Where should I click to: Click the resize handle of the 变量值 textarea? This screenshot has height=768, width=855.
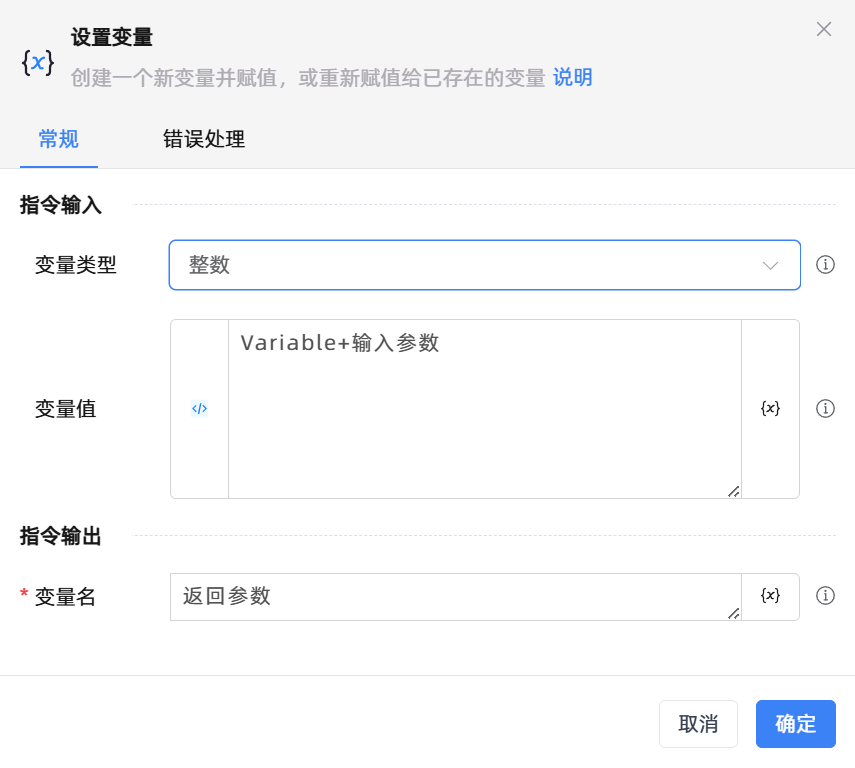[733, 490]
